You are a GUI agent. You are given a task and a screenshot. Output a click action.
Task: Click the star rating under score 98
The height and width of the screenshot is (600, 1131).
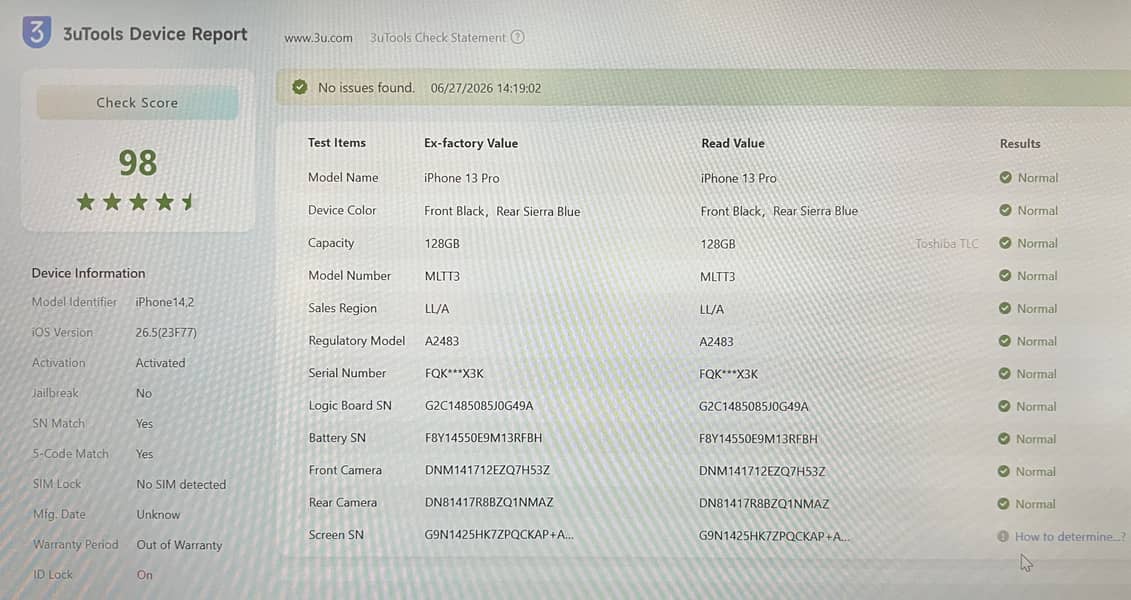click(136, 202)
